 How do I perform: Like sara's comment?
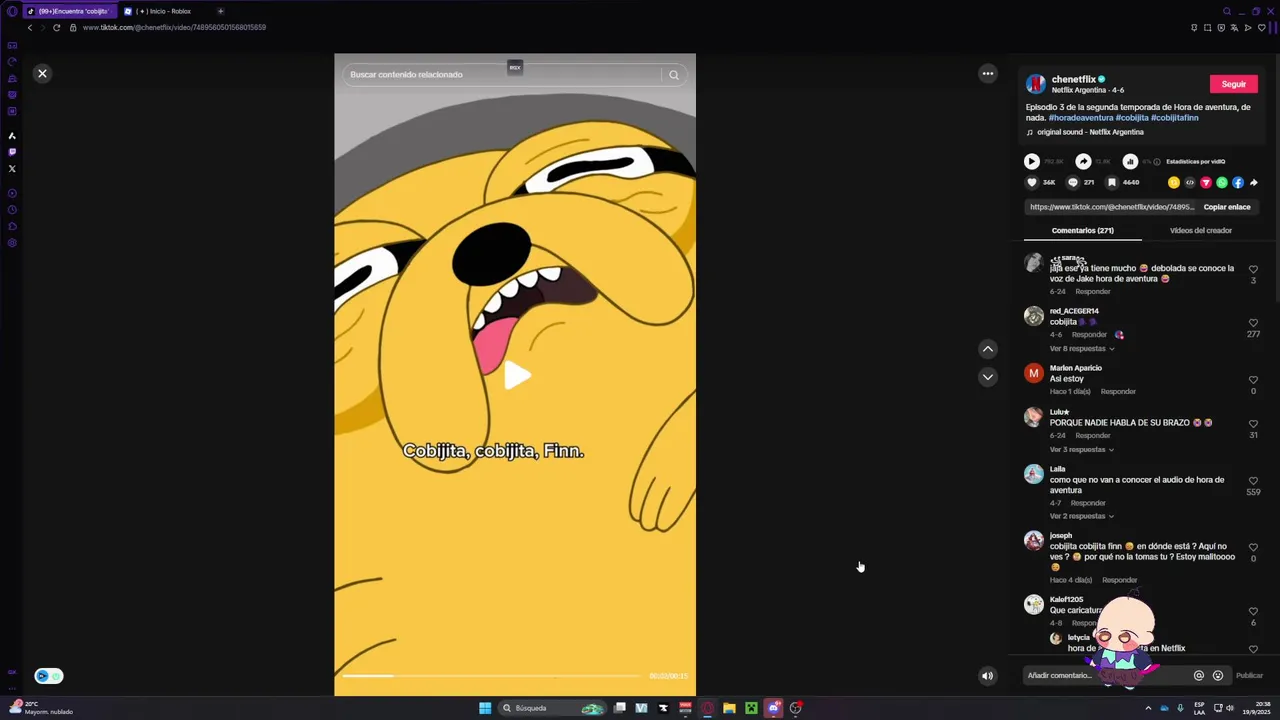click(x=1253, y=269)
